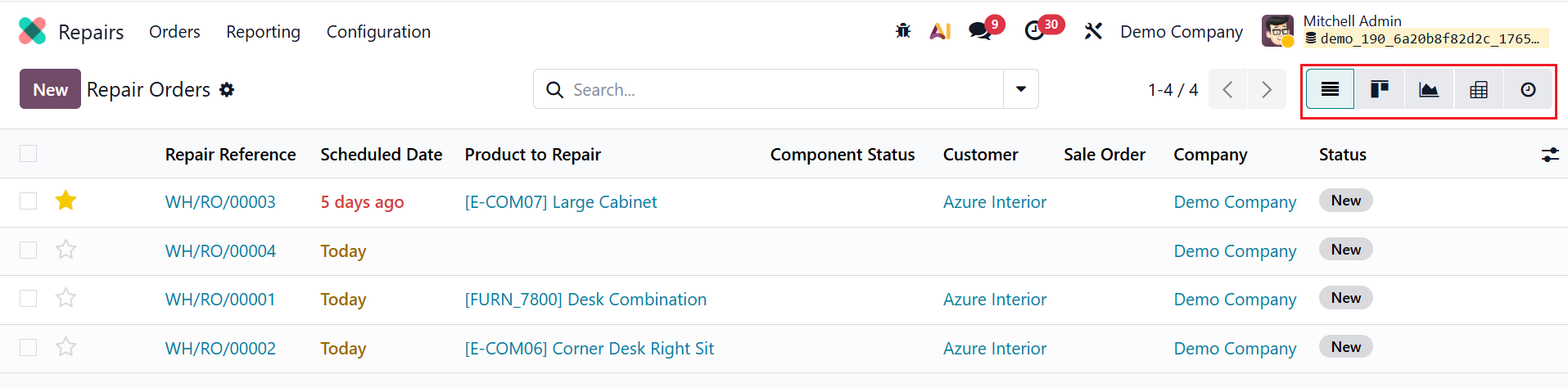This screenshot has height=388, width=1568.
Task: Open the WH/RO/00001 repair reference link
Action: click(220, 300)
